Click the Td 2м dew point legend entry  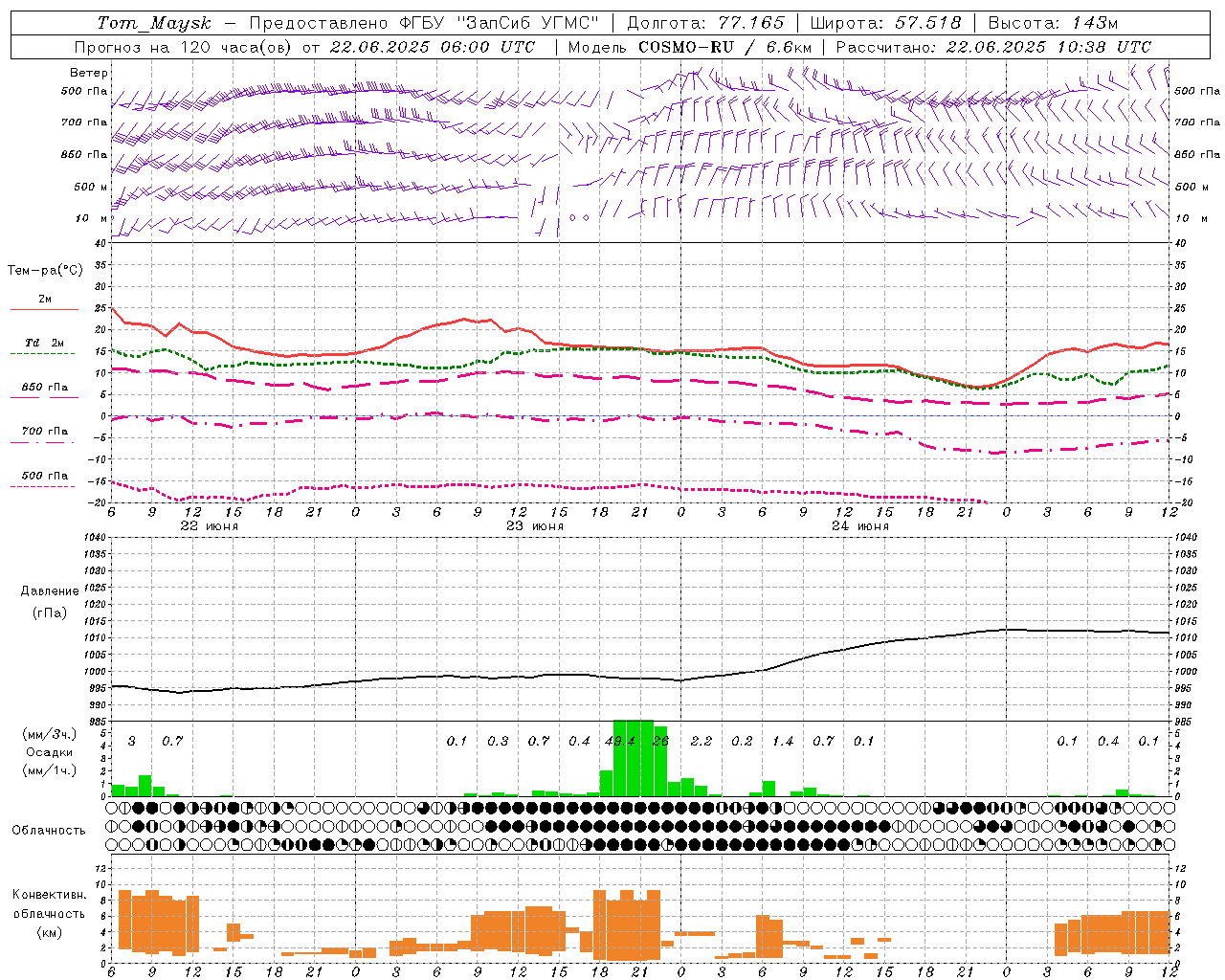tap(45, 343)
